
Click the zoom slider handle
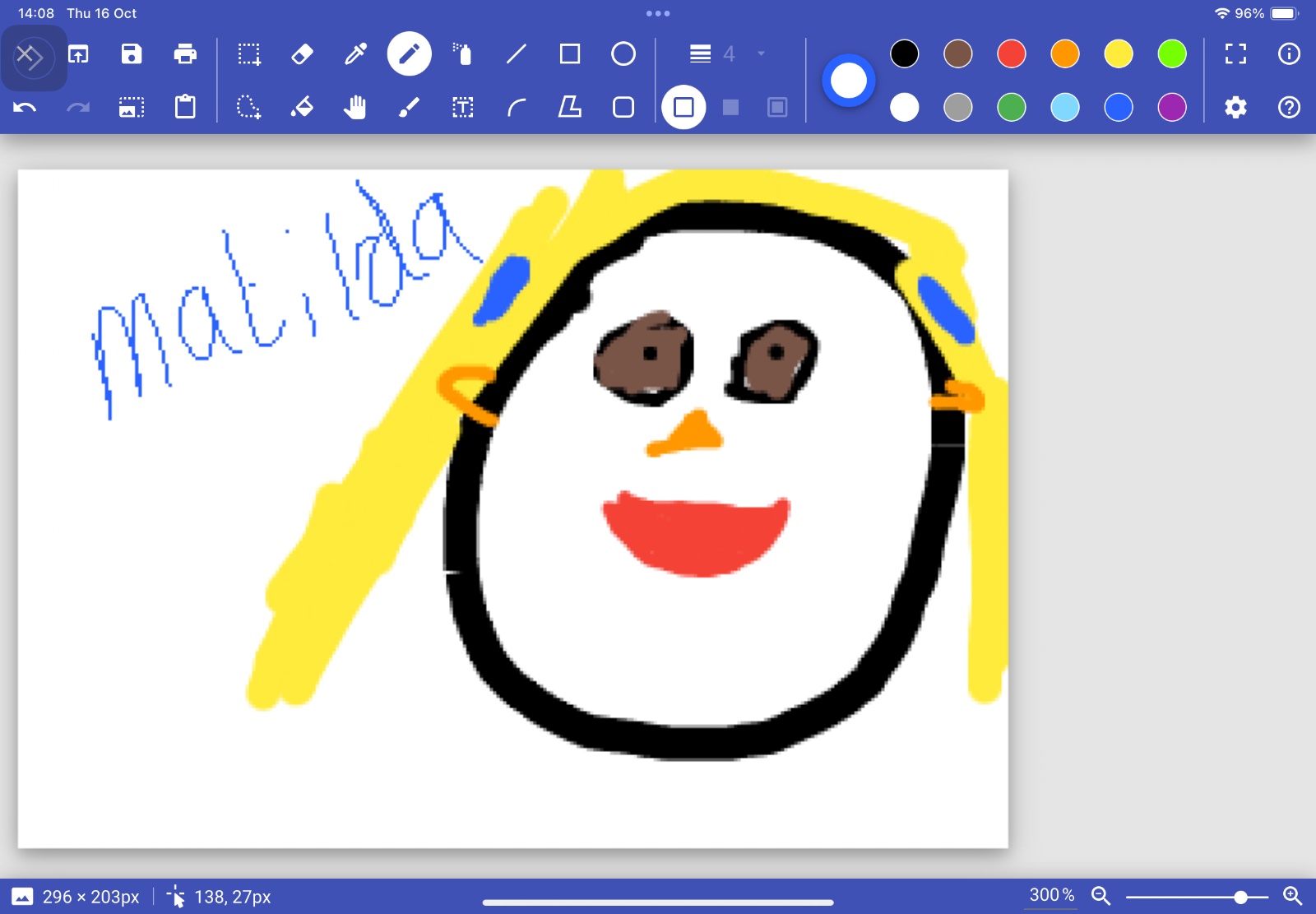pos(1240,897)
